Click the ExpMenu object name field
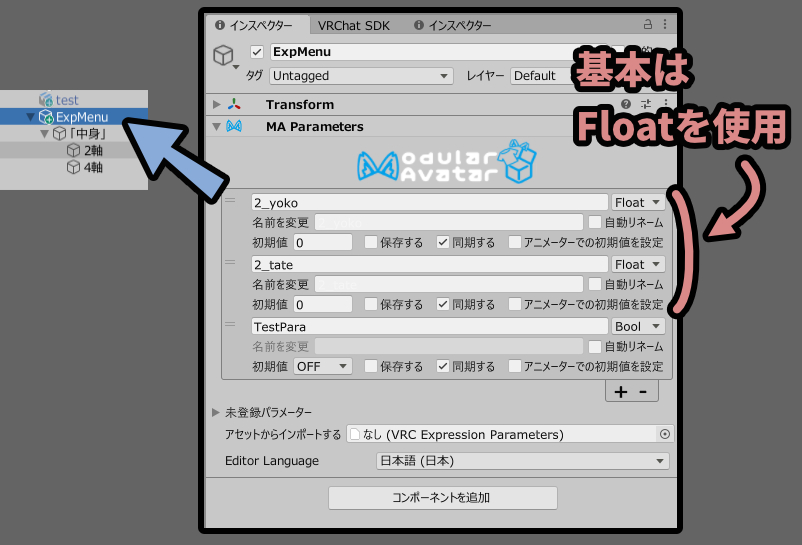Image resolution: width=802 pixels, height=545 pixels. tap(422, 52)
